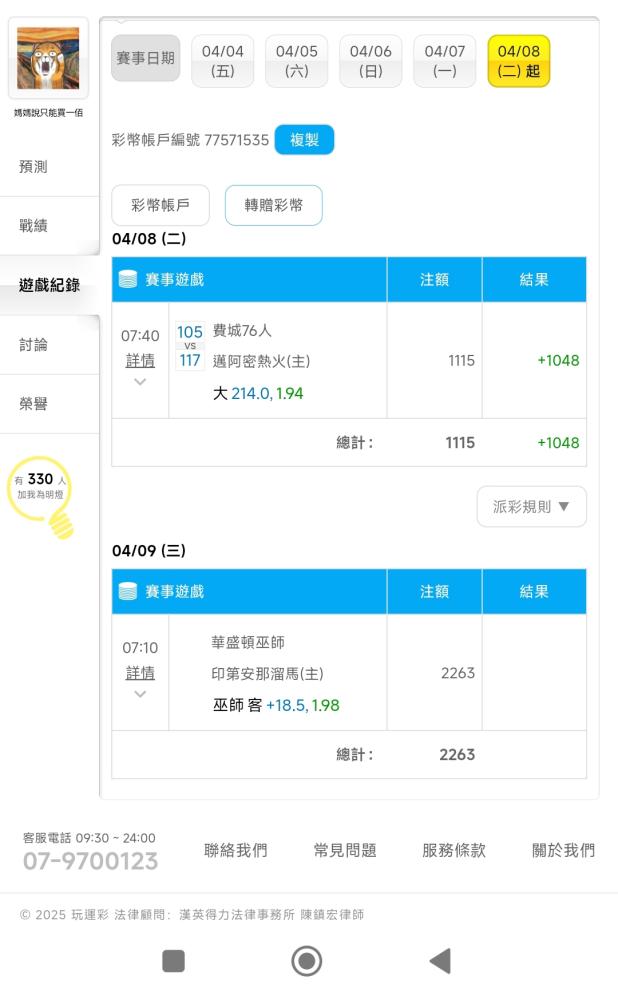This screenshot has height=1000, width=618.
Task: Click the 彩幣帳戶 button
Action: pyautogui.click(x=160, y=205)
